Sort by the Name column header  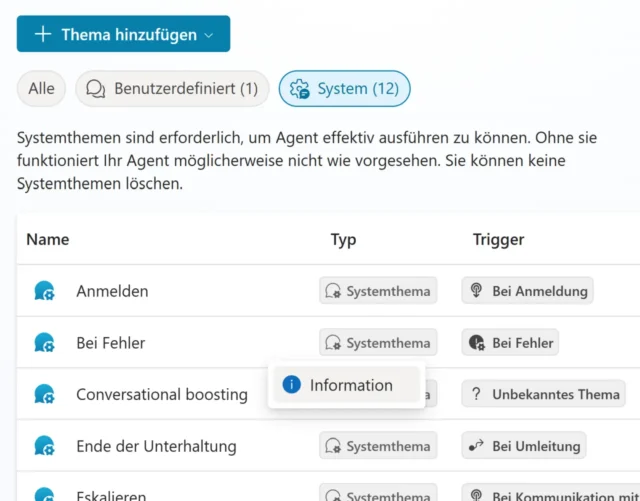tap(47, 240)
